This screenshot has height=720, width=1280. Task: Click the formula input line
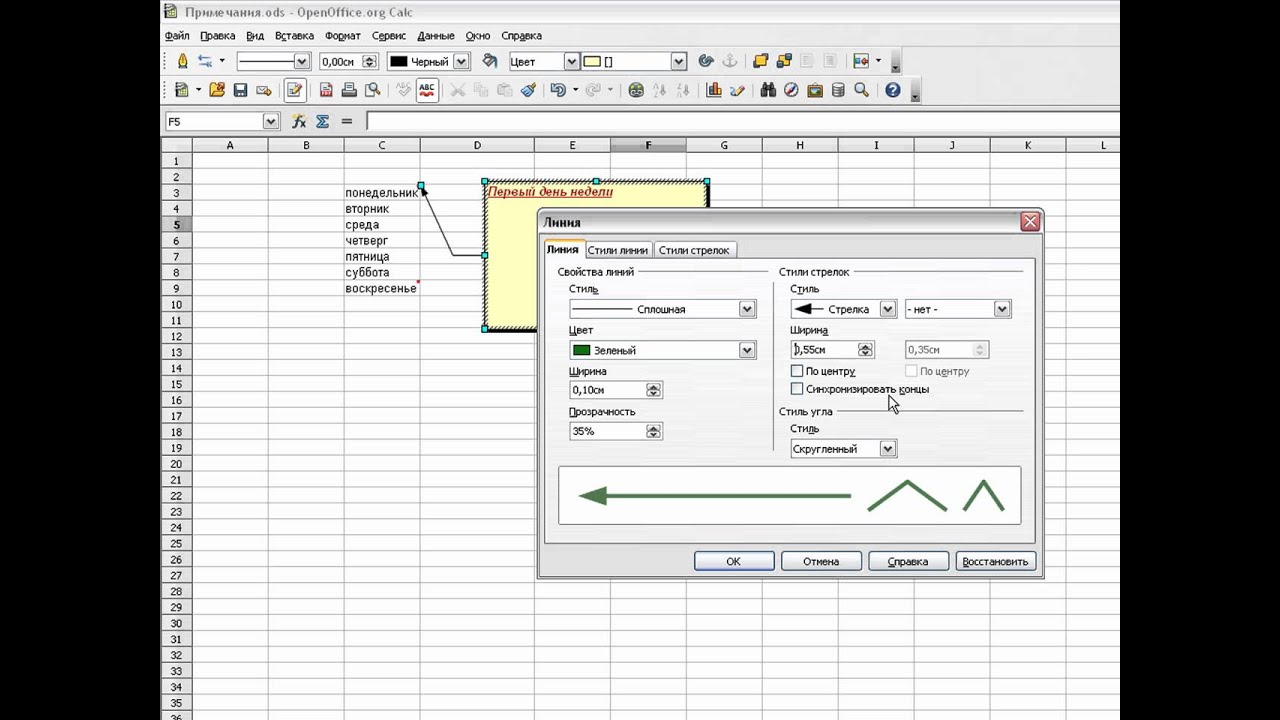(742, 121)
